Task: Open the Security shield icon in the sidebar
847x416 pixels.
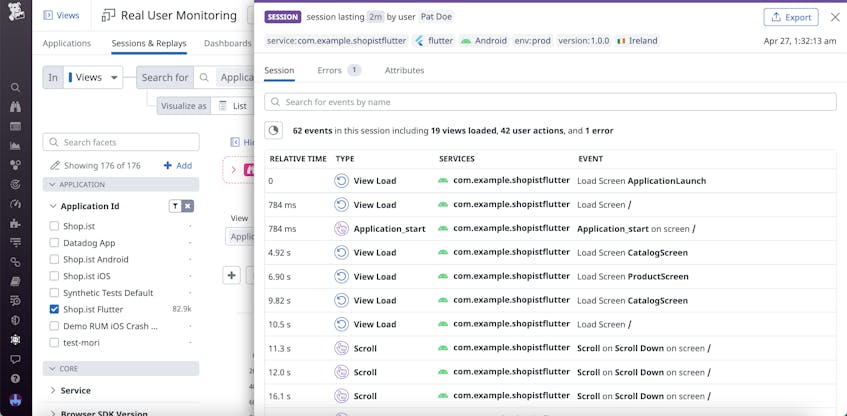Action: pyautogui.click(x=16, y=320)
